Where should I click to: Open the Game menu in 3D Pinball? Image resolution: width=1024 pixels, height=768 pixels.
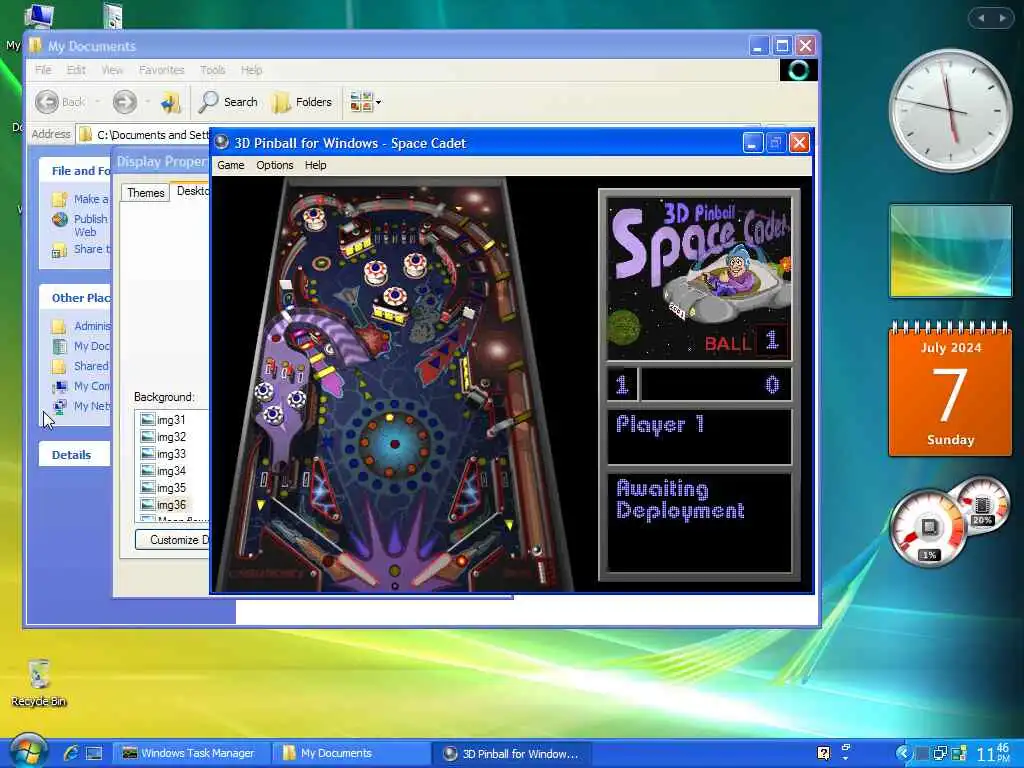click(x=231, y=165)
